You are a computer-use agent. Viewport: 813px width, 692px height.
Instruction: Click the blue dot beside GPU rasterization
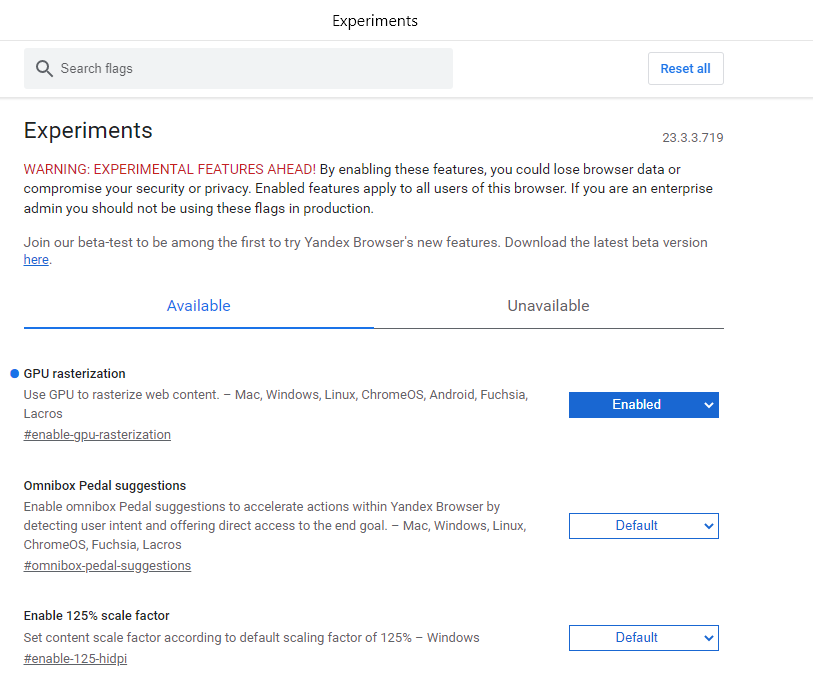(14, 373)
